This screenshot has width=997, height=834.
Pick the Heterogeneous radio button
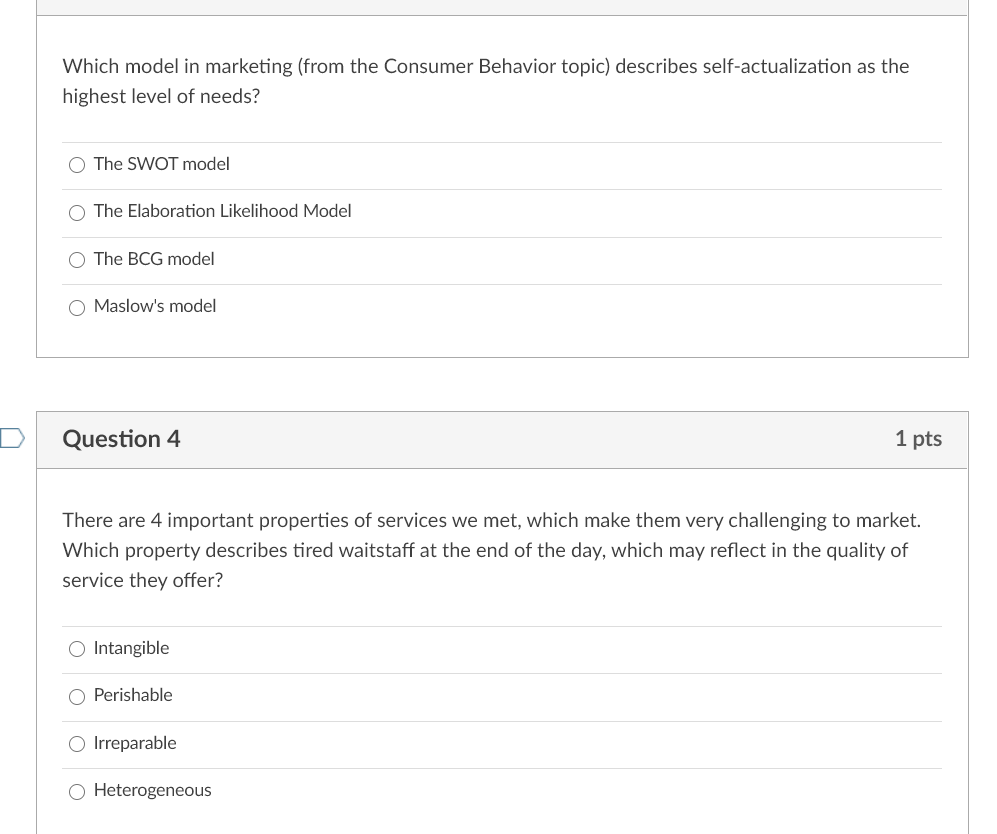pyautogui.click(x=77, y=791)
